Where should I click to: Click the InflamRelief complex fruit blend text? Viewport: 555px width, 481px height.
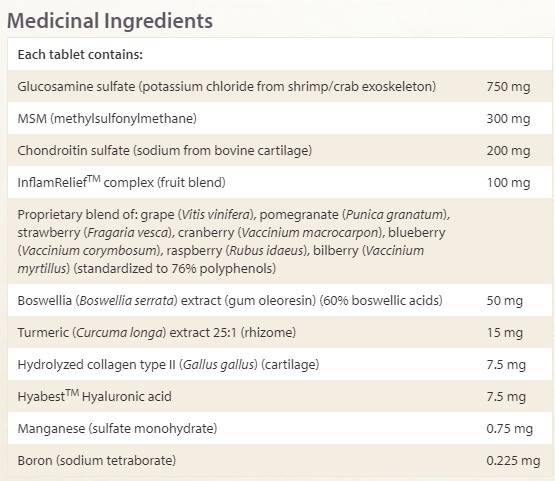point(121,182)
